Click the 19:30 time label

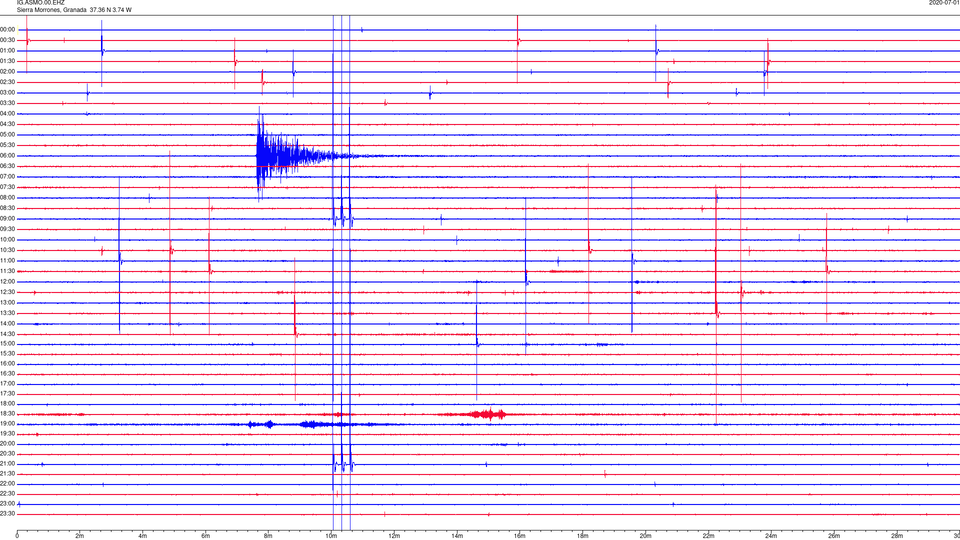8,433
